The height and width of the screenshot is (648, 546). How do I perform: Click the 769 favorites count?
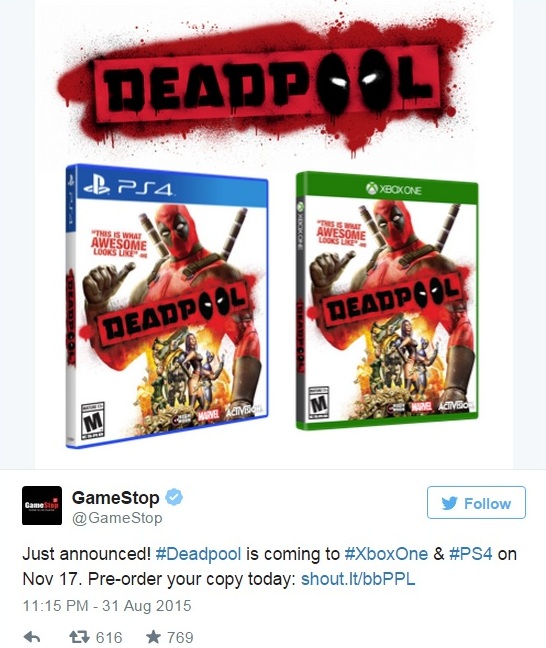click(180, 637)
